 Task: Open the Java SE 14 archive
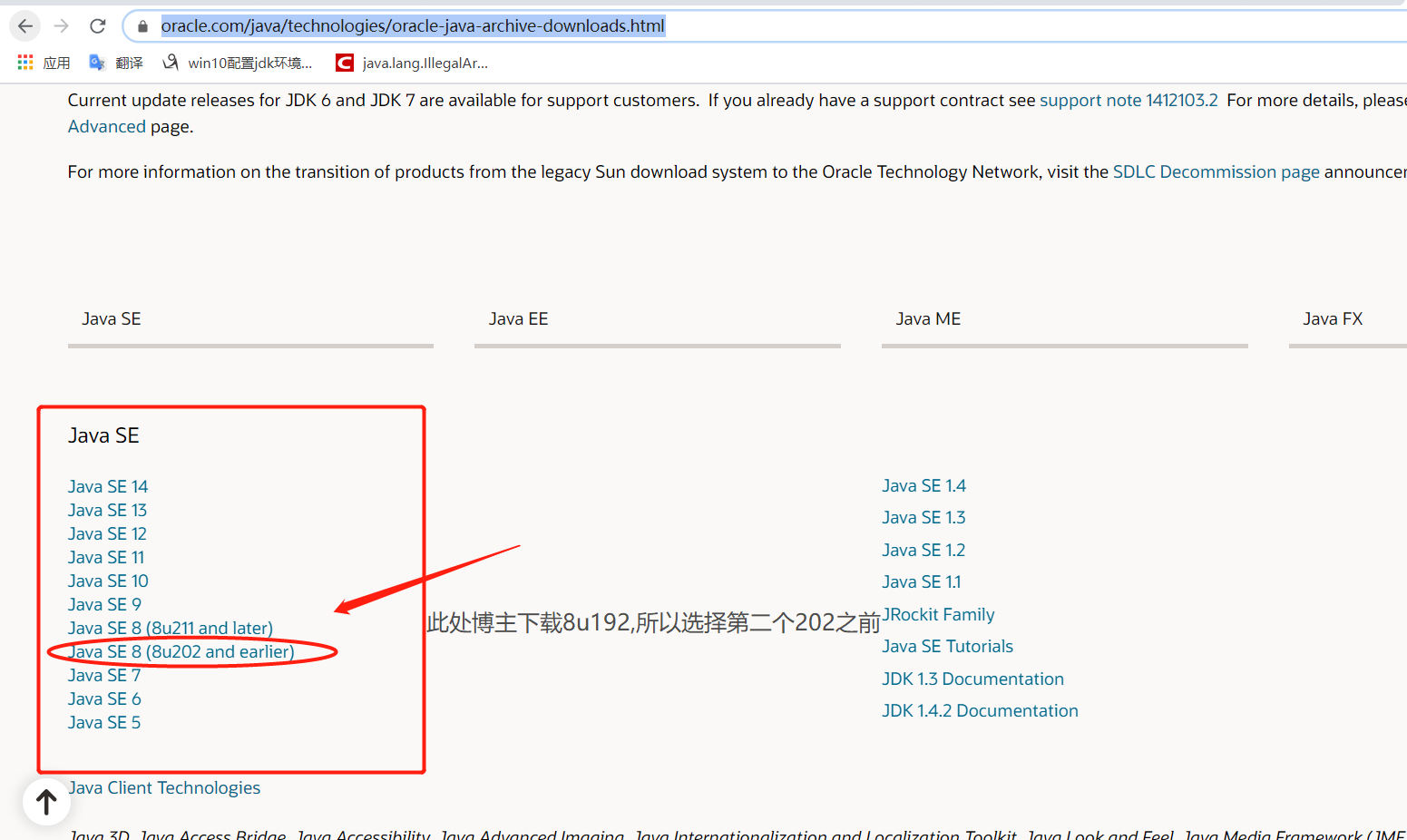107,486
